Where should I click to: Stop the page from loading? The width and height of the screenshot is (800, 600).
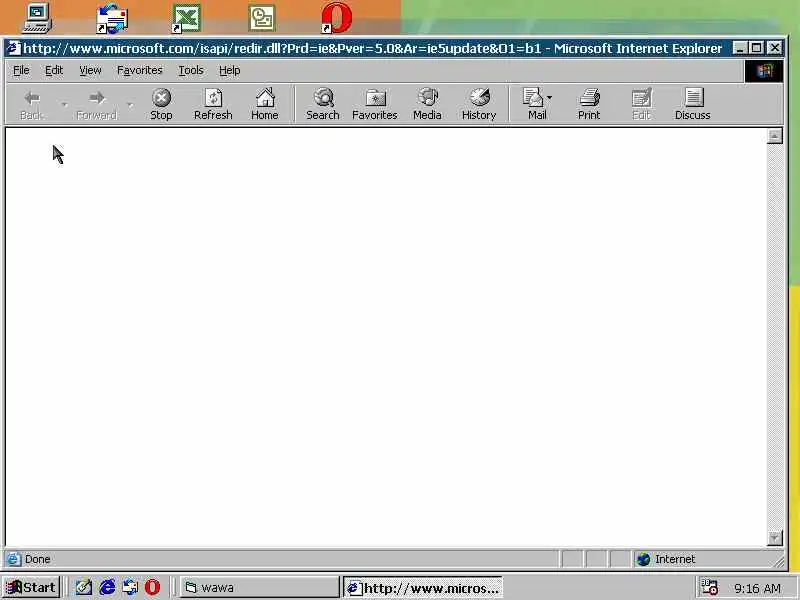161,105
